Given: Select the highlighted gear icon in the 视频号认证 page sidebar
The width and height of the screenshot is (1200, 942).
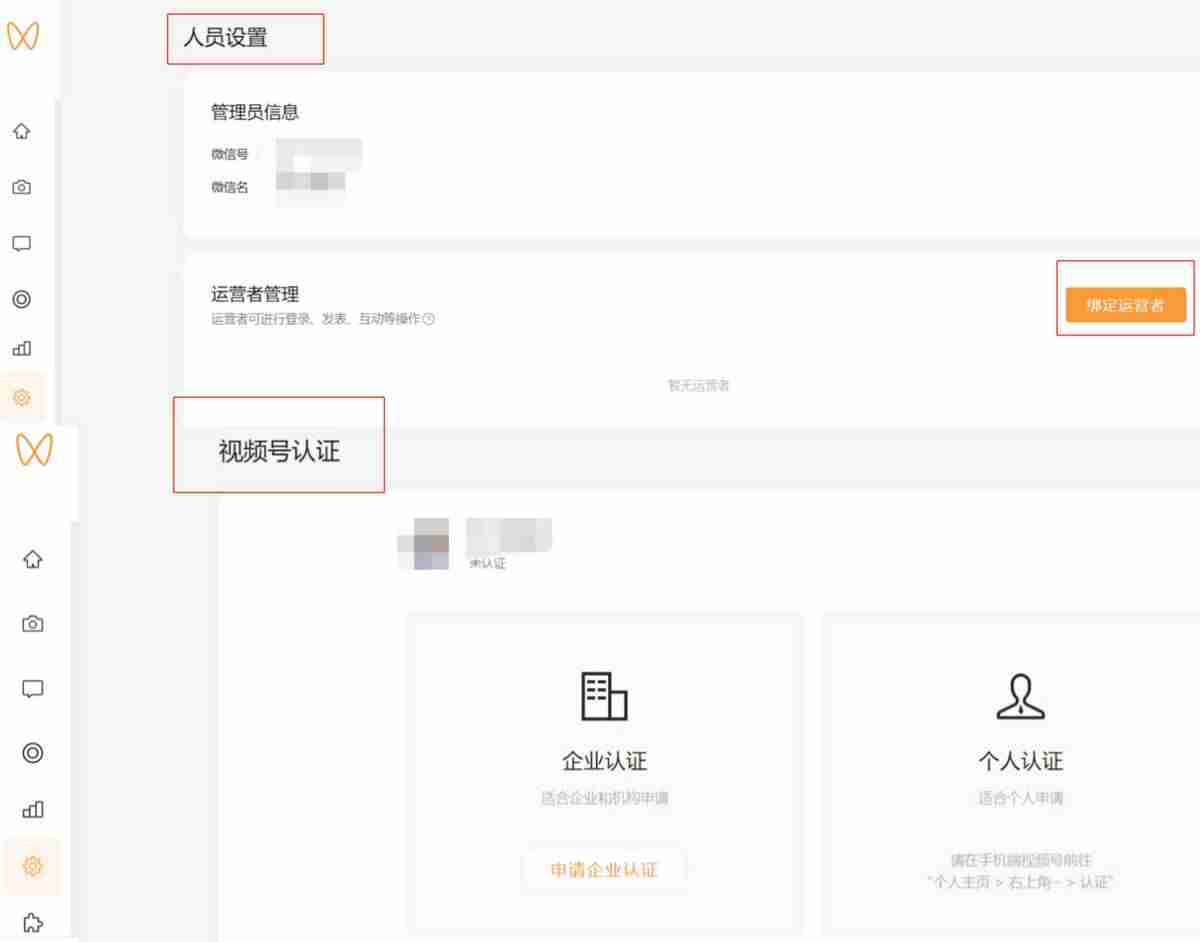Looking at the screenshot, I should tap(33, 866).
